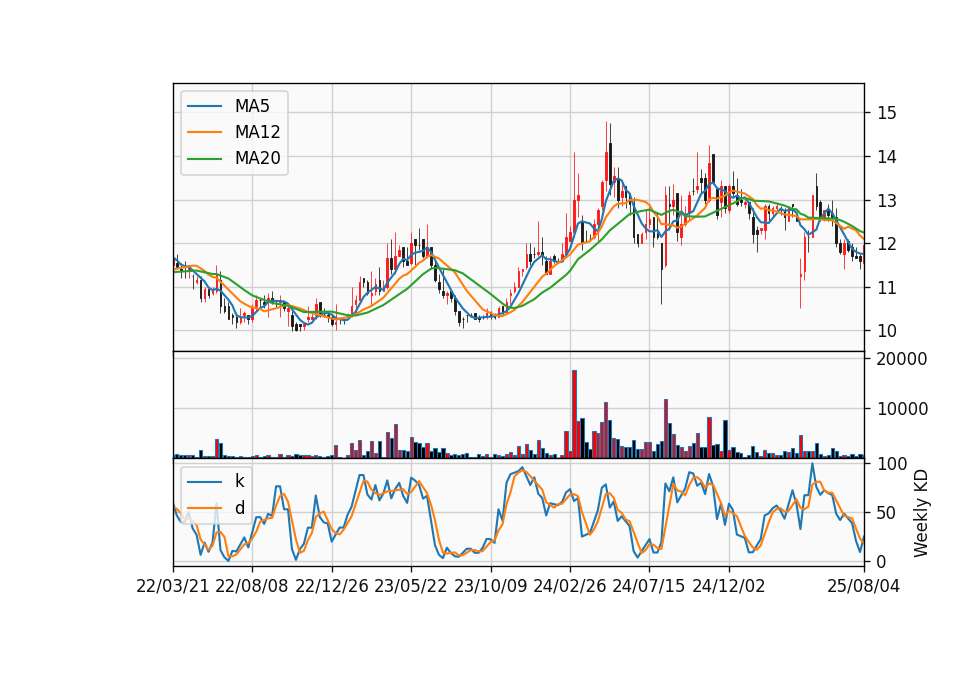Screen dimensions: 960x690
Task: Click the 24/07/15 date label
Action: pos(648,586)
